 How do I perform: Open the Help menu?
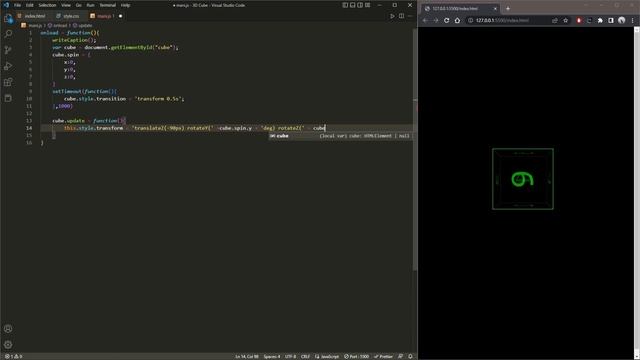point(125,5)
